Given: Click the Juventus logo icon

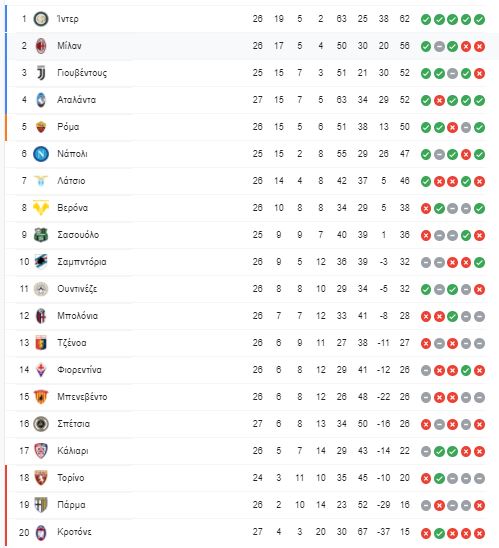Looking at the screenshot, I should [41, 73].
